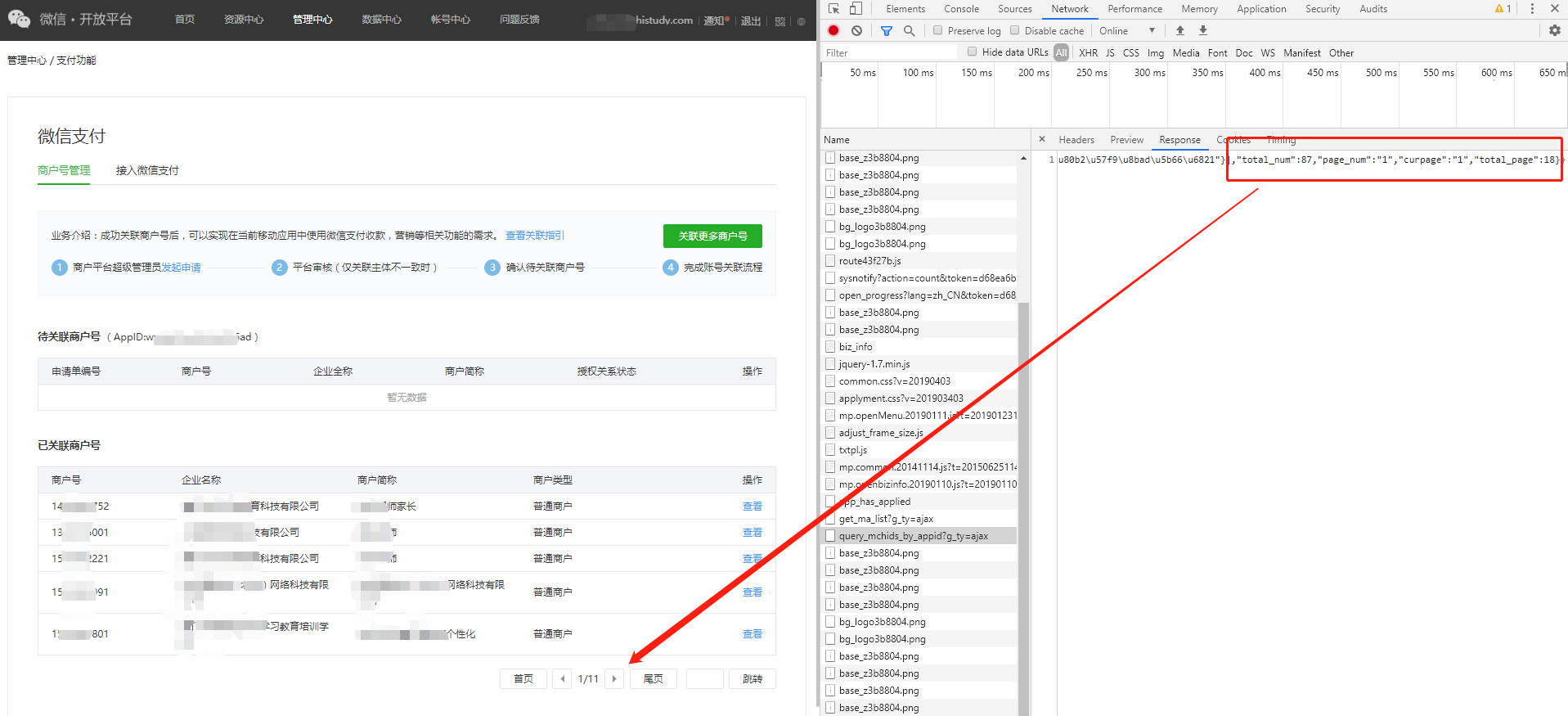Switch to the Console panel tab
The height and width of the screenshot is (716, 1568).
961,9
